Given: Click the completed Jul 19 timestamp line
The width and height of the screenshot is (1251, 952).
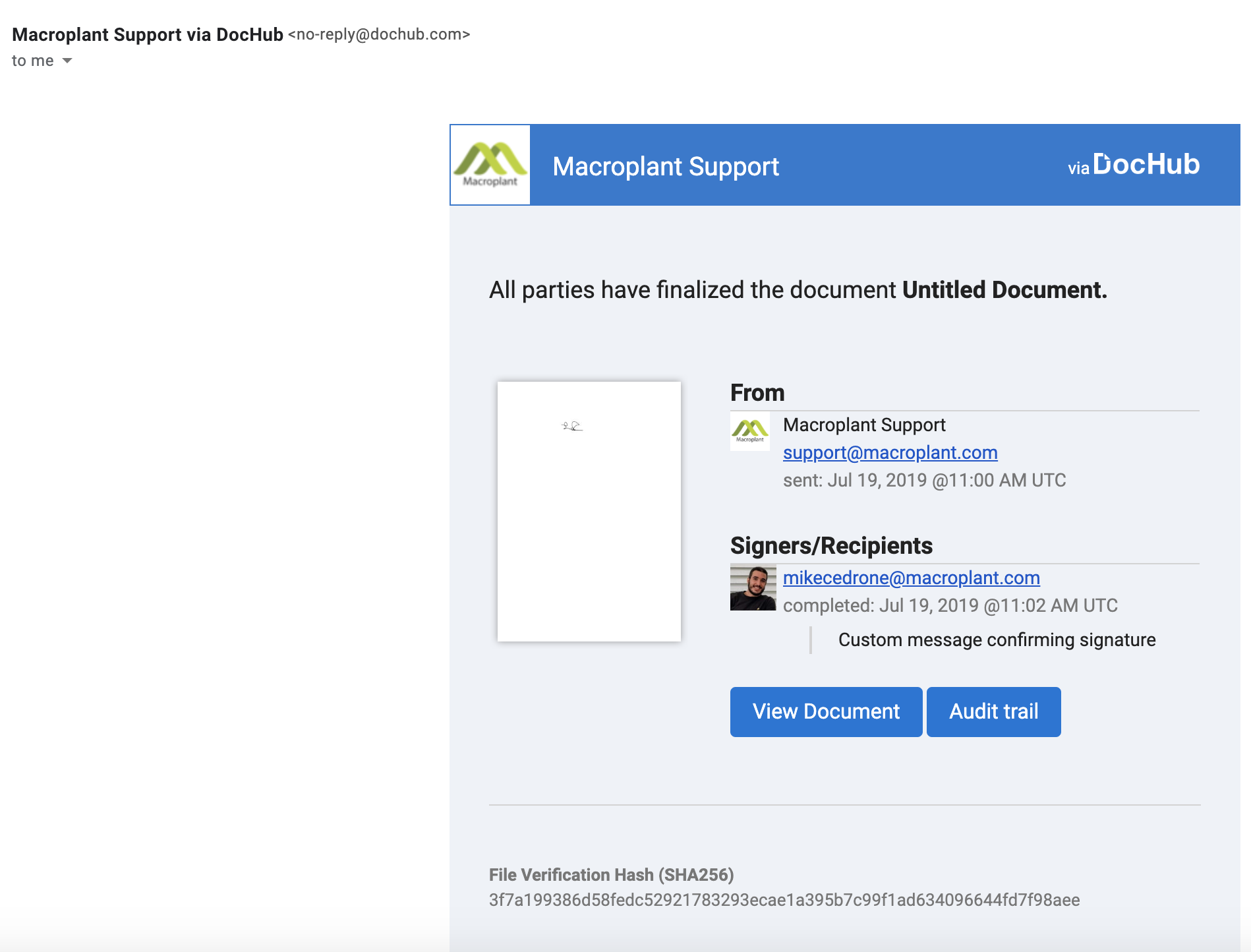Looking at the screenshot, I should (x=950, y=605).
